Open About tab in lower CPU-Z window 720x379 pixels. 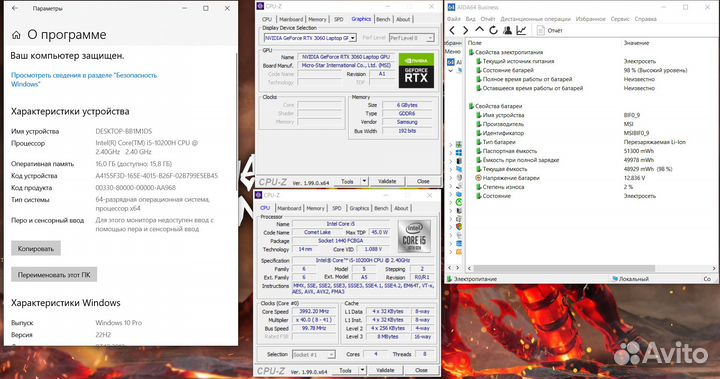tap(401, 208)
